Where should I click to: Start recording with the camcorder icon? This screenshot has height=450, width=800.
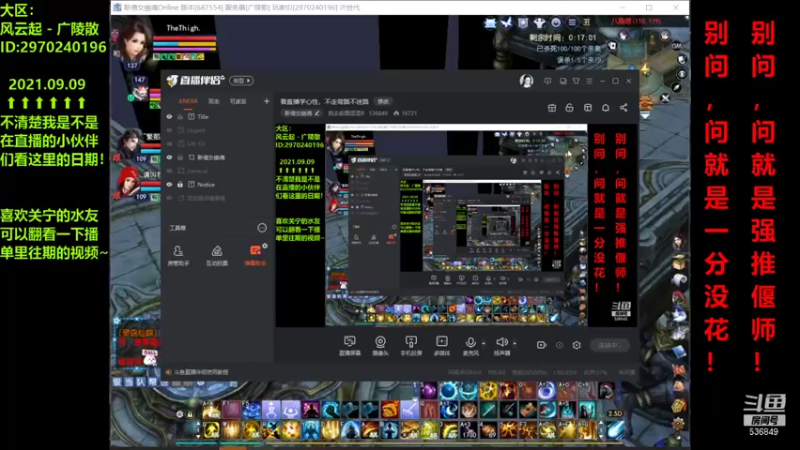tap(541, 345)
